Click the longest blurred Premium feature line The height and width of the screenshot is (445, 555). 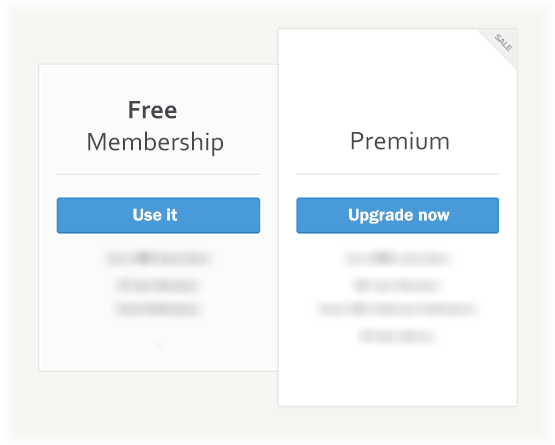coord(397,309)
